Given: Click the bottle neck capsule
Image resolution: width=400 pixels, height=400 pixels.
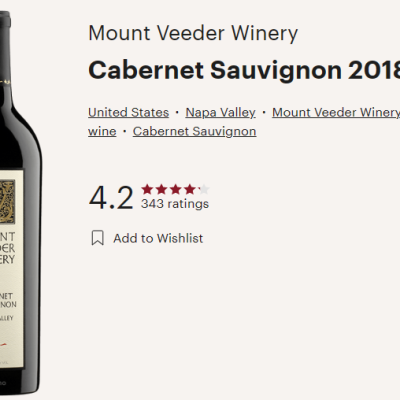Looking at the screenshot, I should coord(5,47).
